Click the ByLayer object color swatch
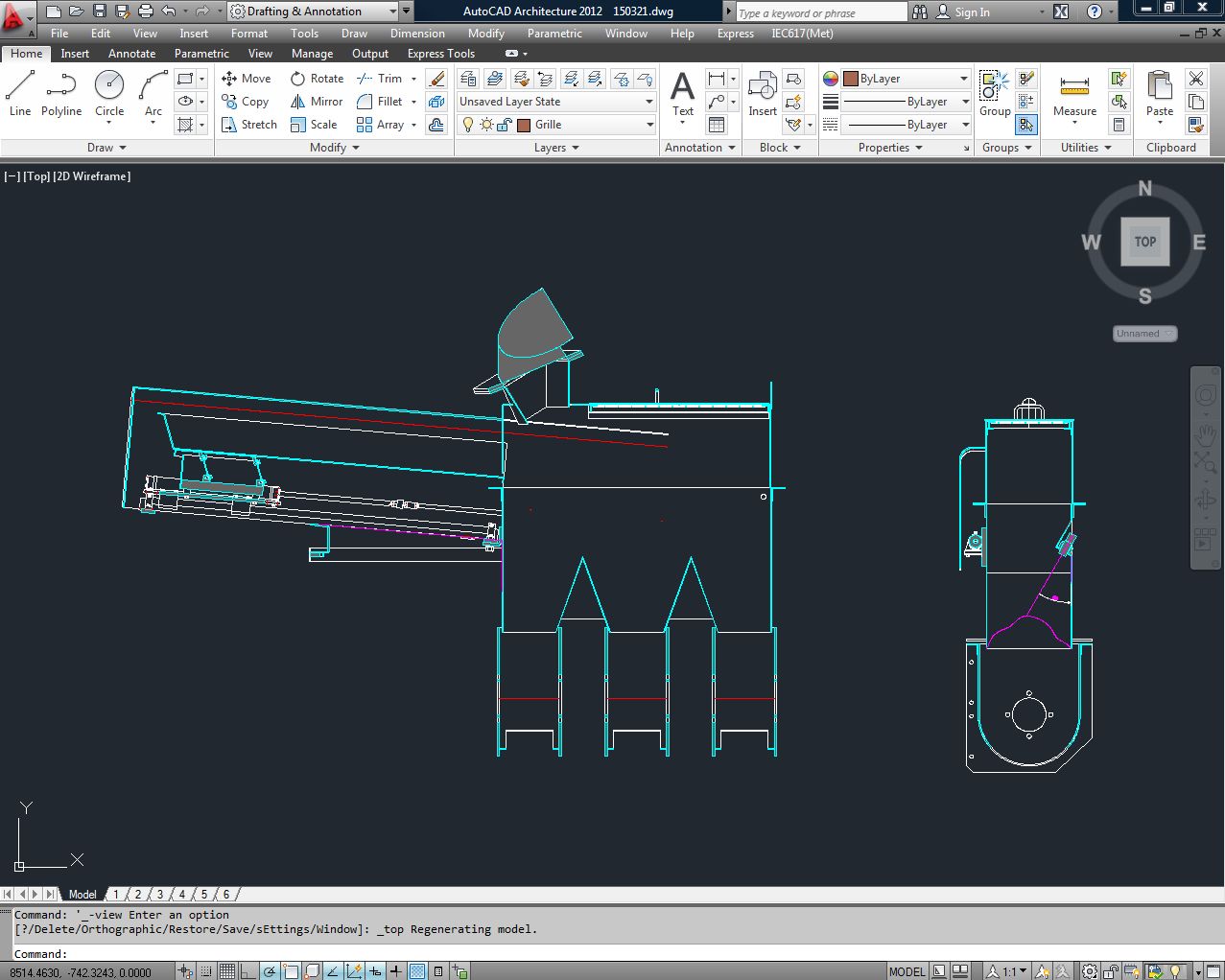The image size is (1225, 980). 850,79
